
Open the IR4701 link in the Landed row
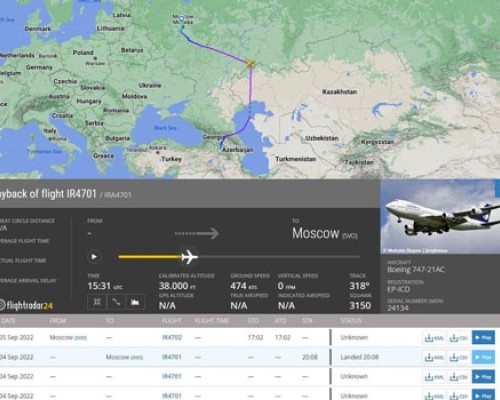click(172, 357)
